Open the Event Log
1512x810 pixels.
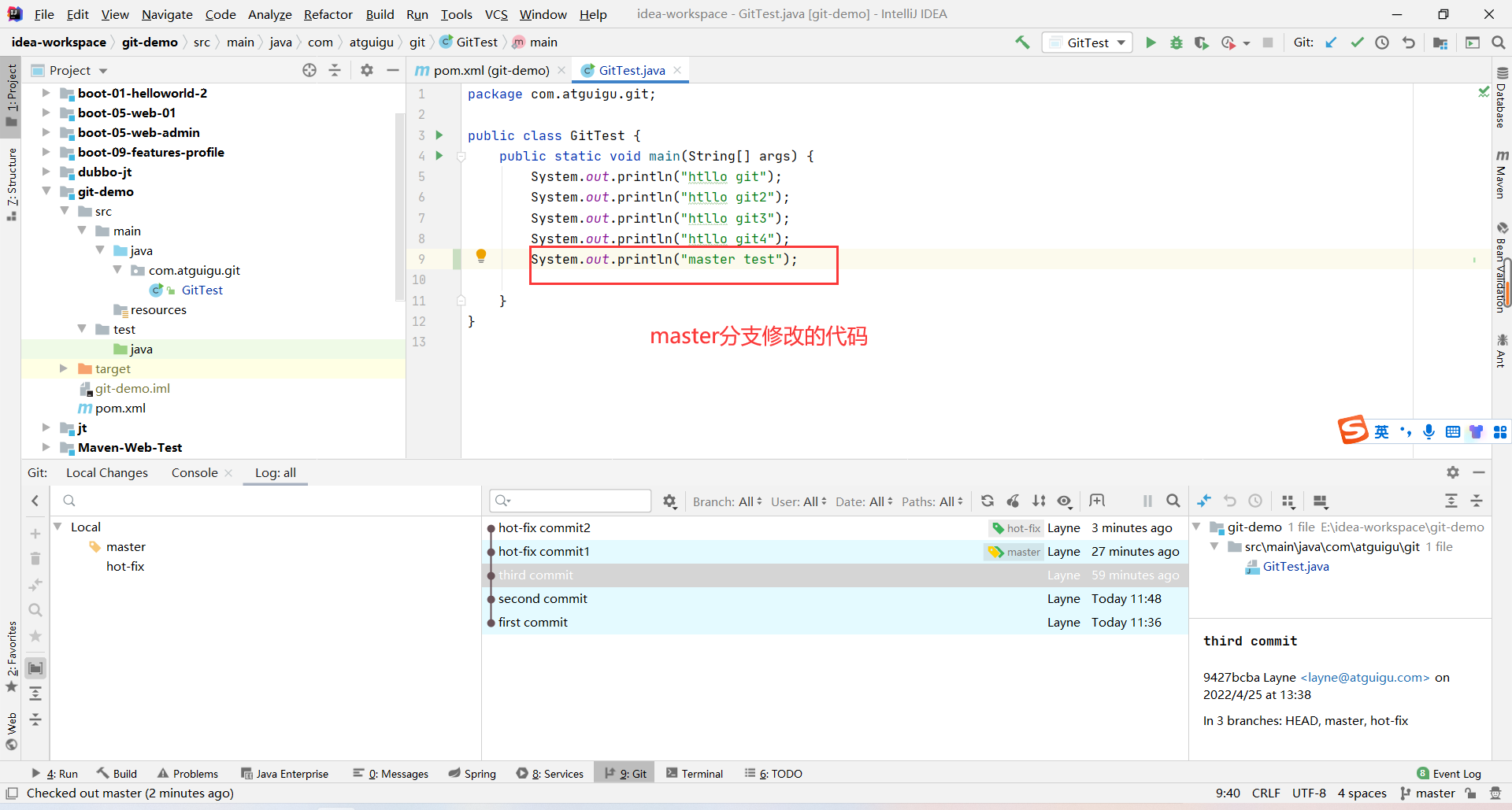tap(1449, 773)
